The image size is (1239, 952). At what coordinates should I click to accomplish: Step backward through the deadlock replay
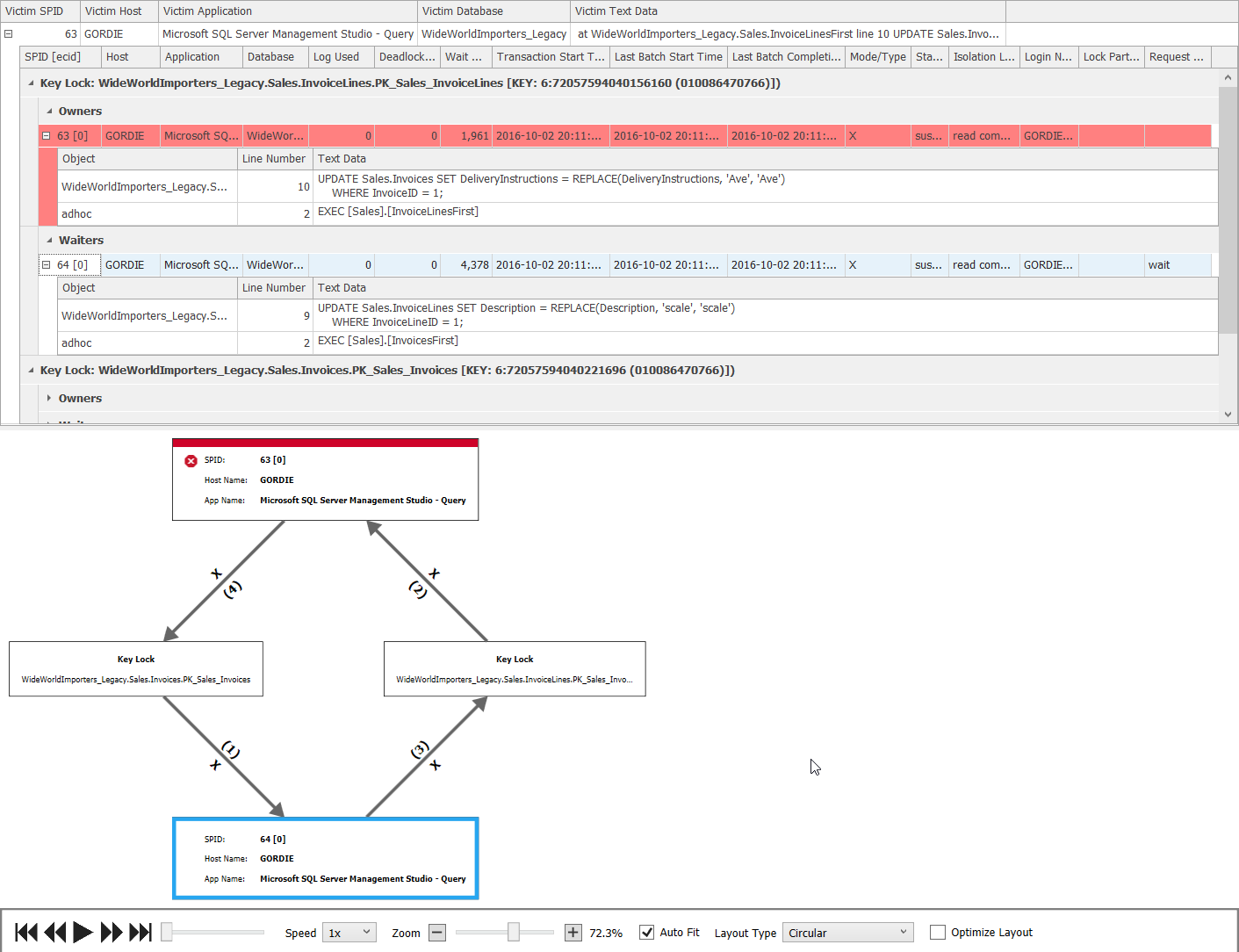pyautogui.click(x=54, y=933)
